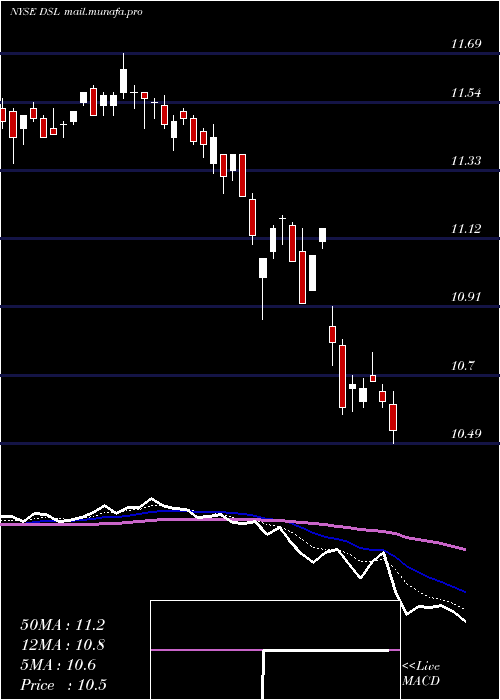Click the 10.7 price level label
Screen dimensions: 500x700
[462, 366]
